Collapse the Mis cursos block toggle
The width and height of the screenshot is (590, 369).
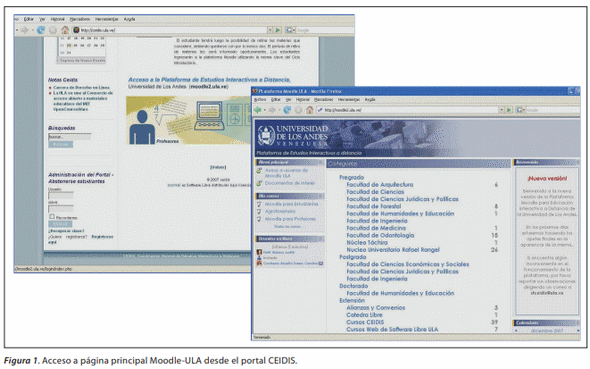[x=321, y=196]
